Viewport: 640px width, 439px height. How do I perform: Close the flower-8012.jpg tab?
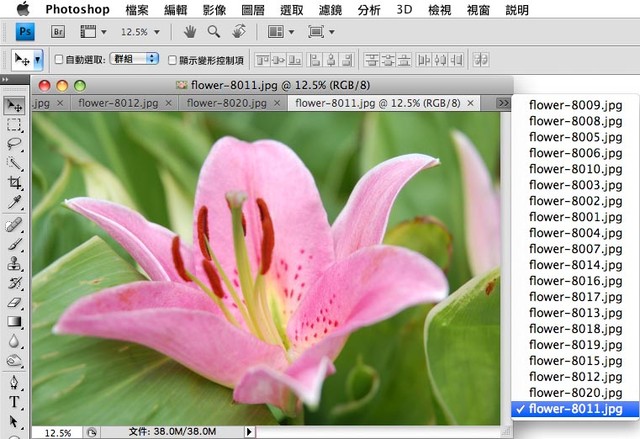point(169,103)
